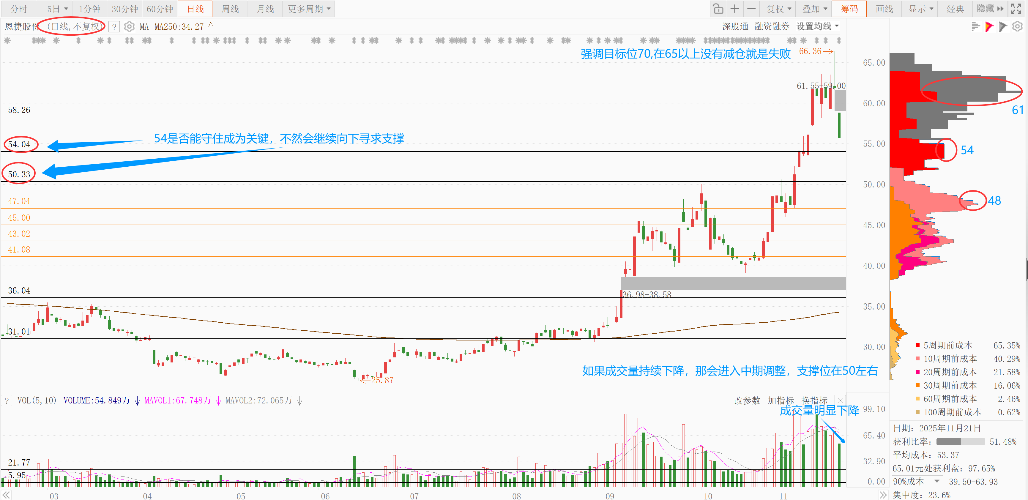Open the 5日 period dropdown
Viewport: 1028px width, 500px height.
[58, 9]
